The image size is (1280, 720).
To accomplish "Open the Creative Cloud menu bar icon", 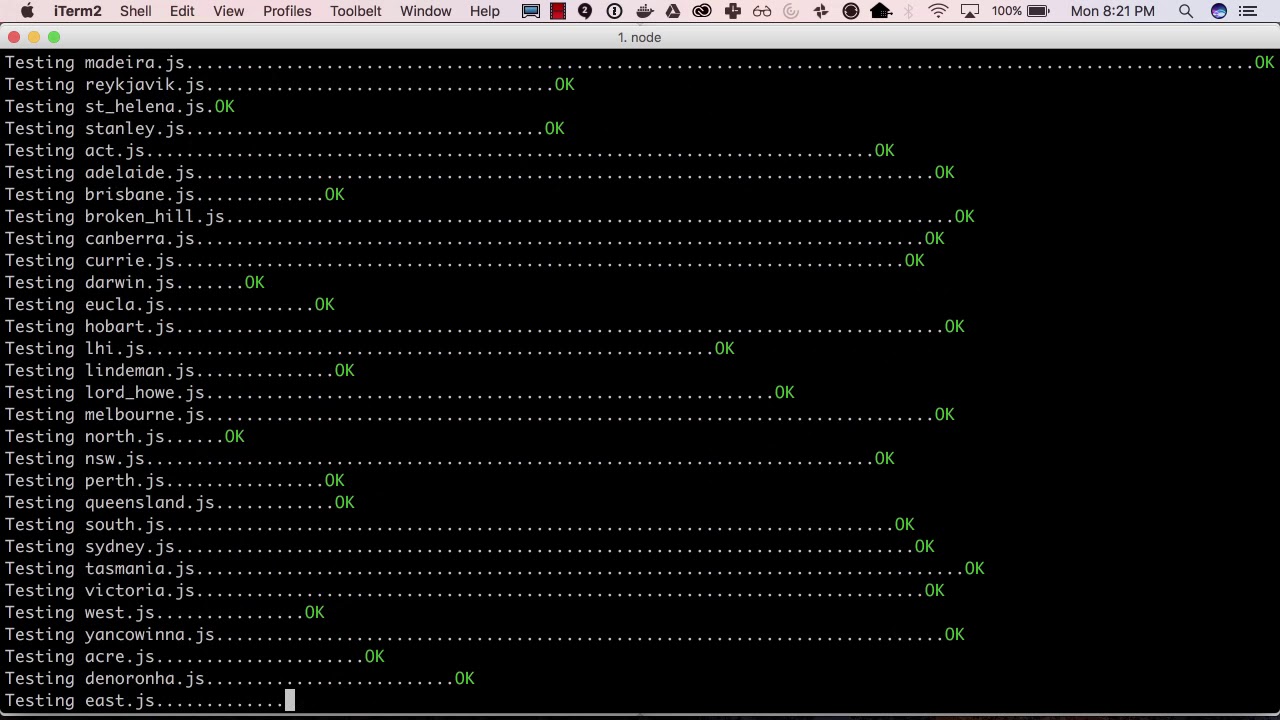I will [x=702, y=11].
